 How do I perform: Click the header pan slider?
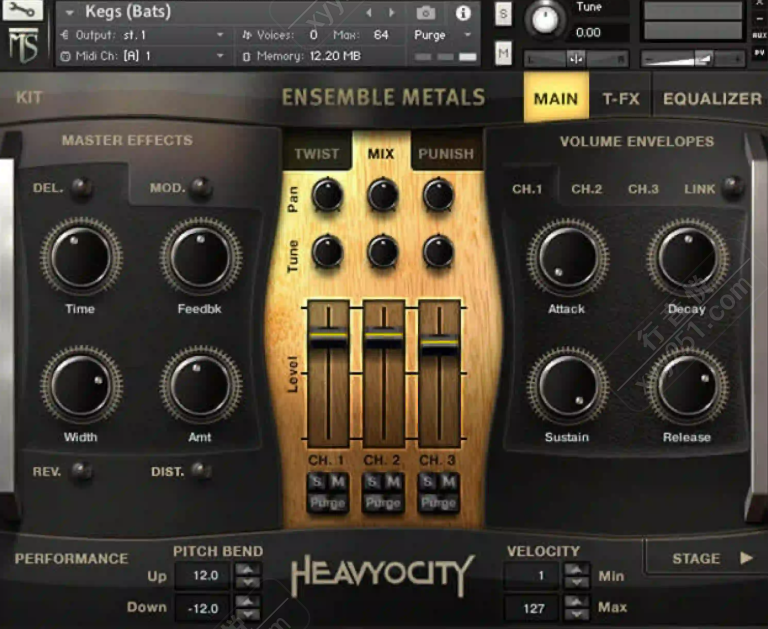pos(576,59)
